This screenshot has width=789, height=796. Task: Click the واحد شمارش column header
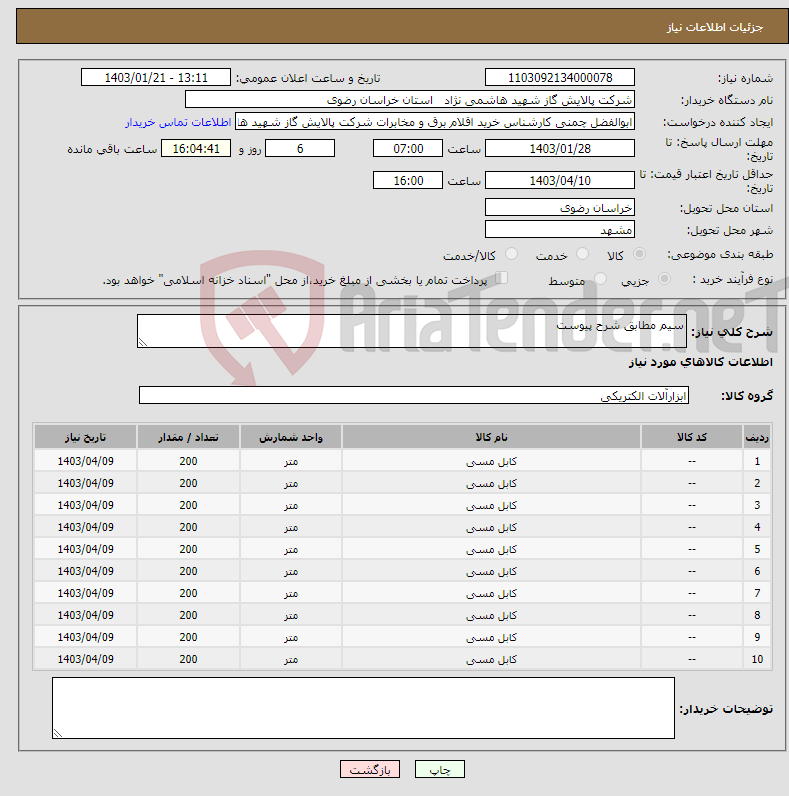(x=291, y=437)
